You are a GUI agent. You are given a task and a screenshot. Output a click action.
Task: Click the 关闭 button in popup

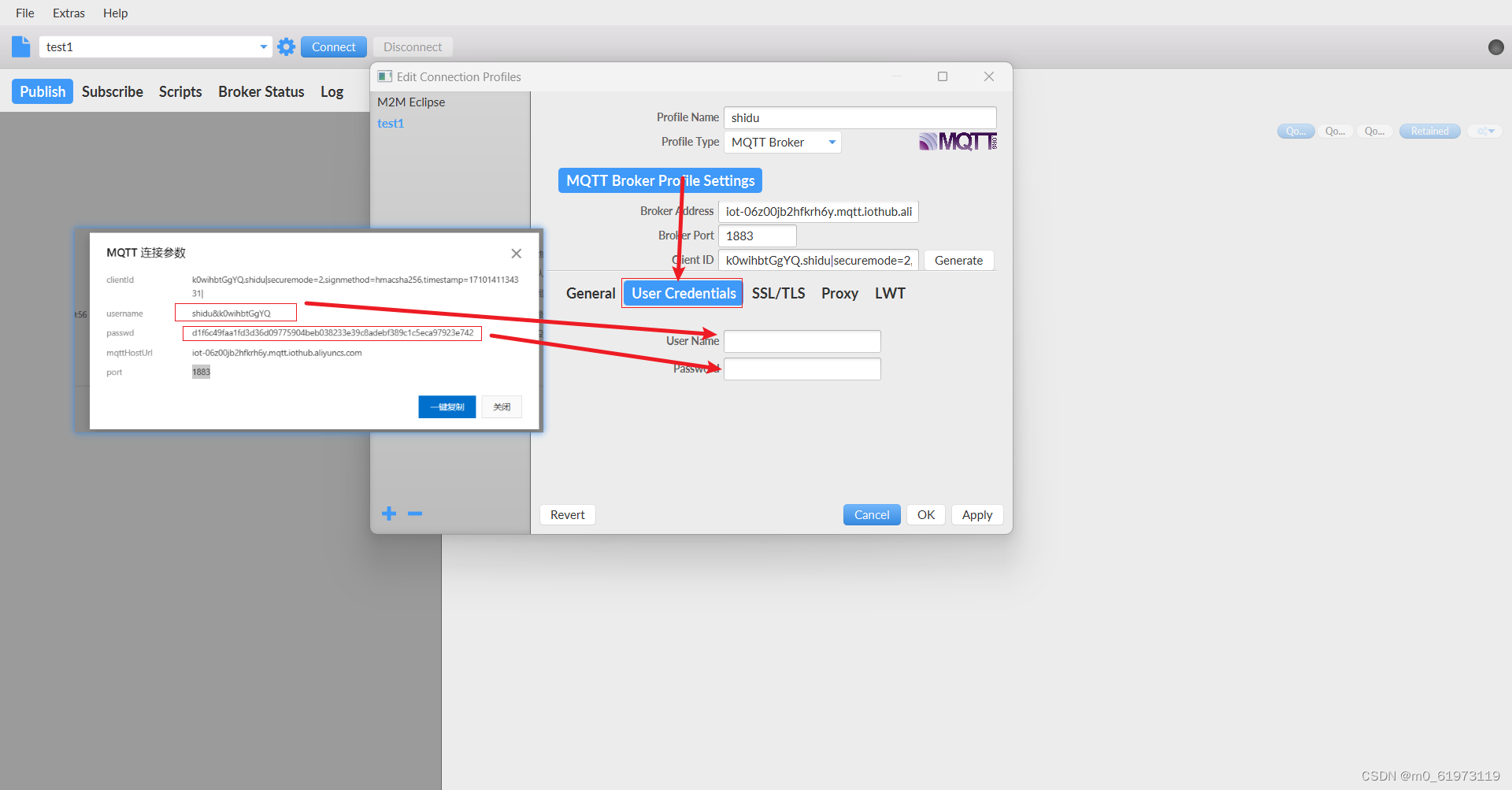click(502, 406)
